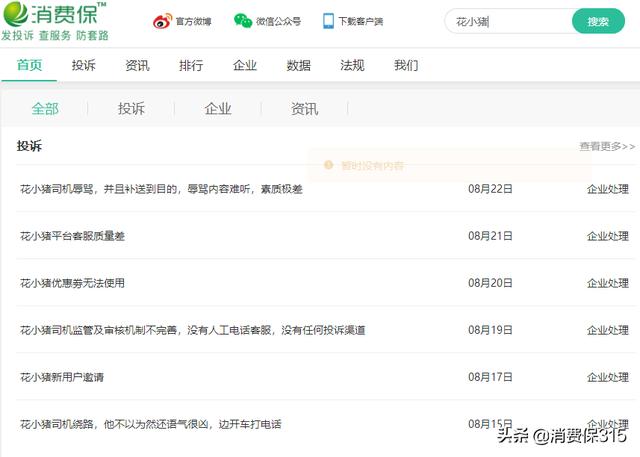Click the 08月19日 date
The height and width of the screenshot is (457, 640).
click(x=490, y=330)
